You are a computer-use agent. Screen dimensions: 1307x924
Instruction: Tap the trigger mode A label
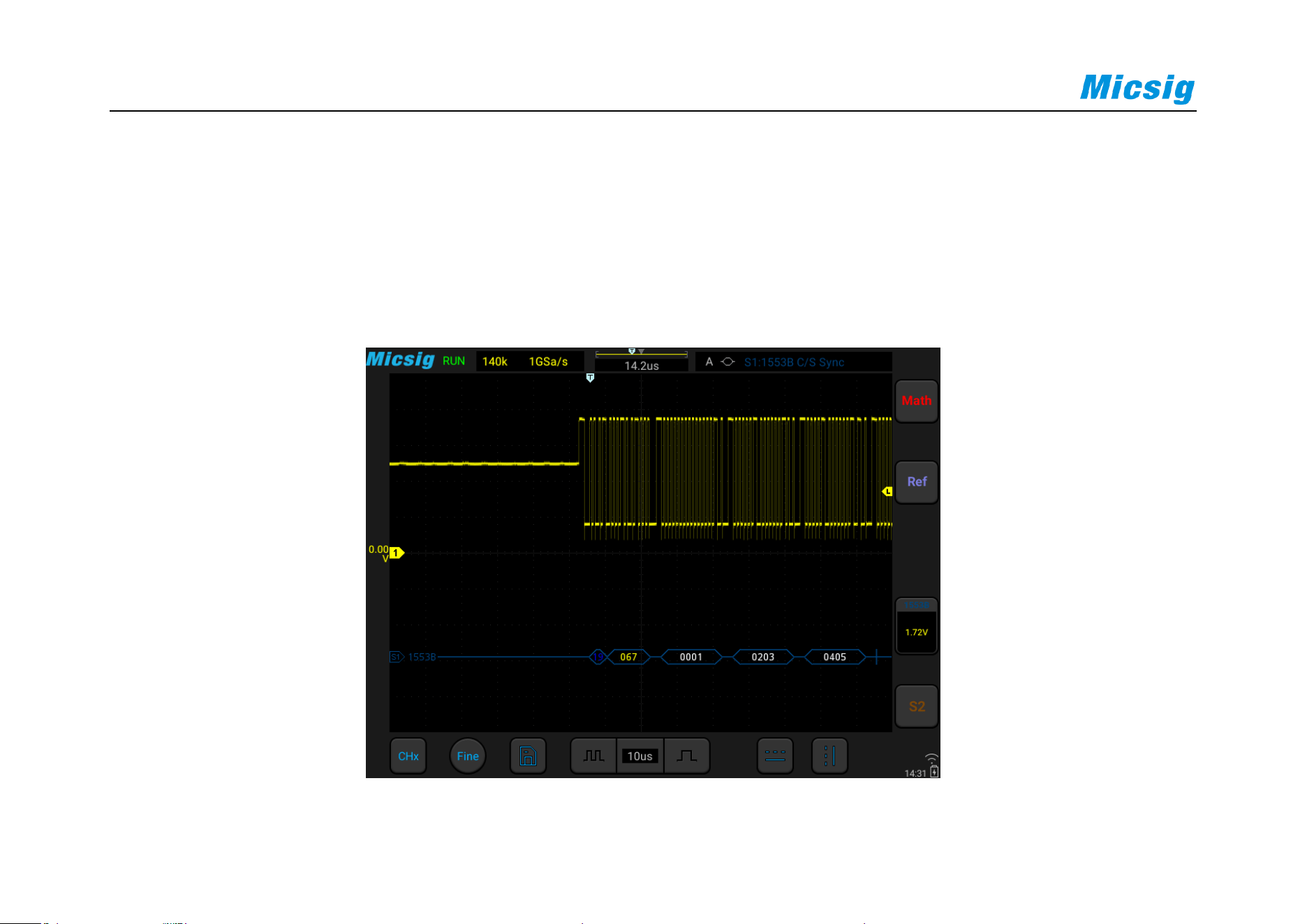pyautogui.click(x=709, y=362)
